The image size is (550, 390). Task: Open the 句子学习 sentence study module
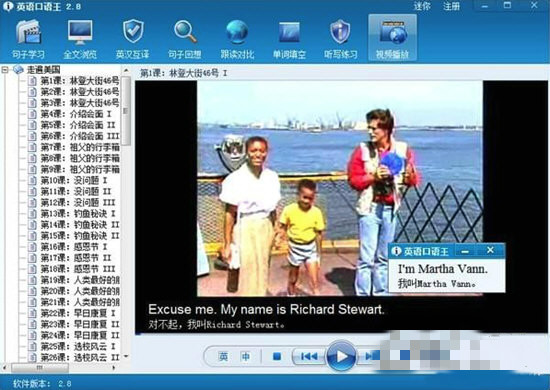pyautogui.click(x=28, y=39)
